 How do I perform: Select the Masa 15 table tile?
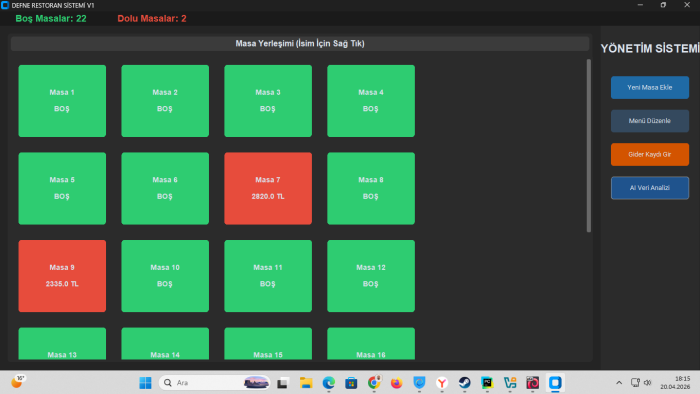click(x=268, y=344)
